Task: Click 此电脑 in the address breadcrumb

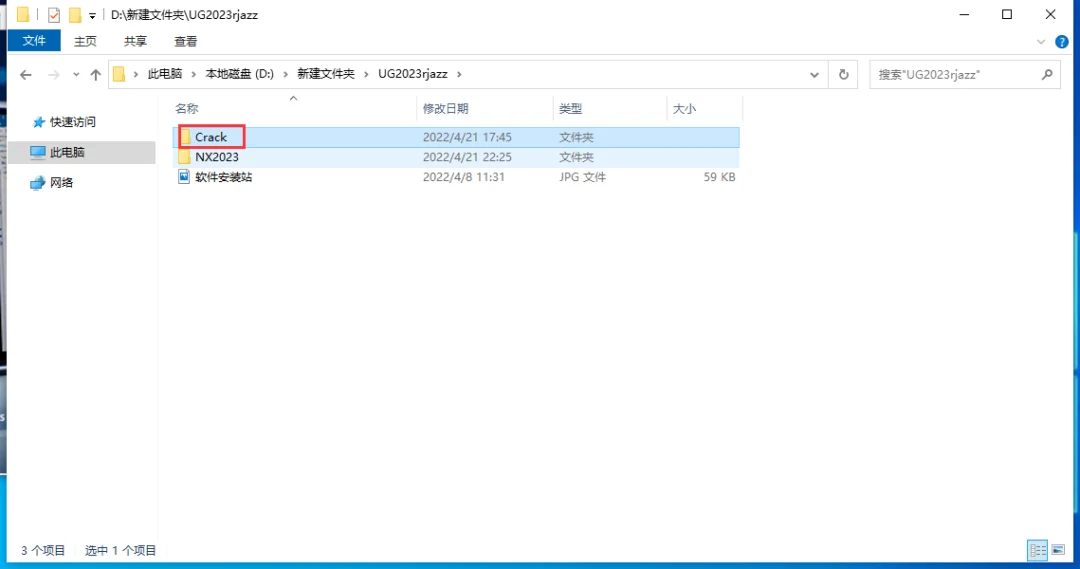Action: [165, 74]
